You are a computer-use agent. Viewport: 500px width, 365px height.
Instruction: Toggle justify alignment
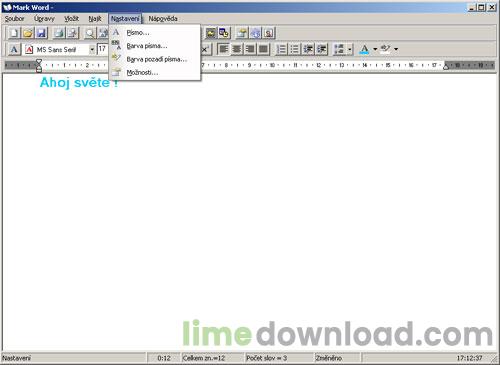click(263, 49)
